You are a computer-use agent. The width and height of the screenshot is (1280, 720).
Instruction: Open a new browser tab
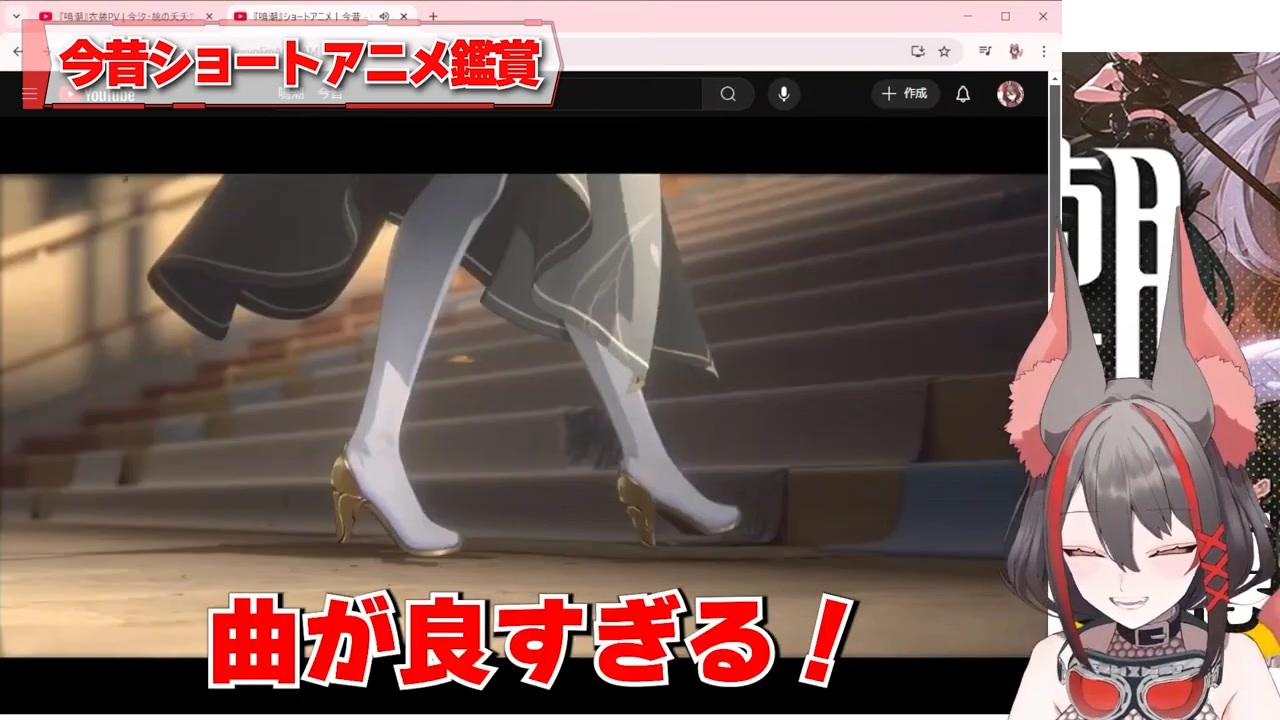(433, 16)
